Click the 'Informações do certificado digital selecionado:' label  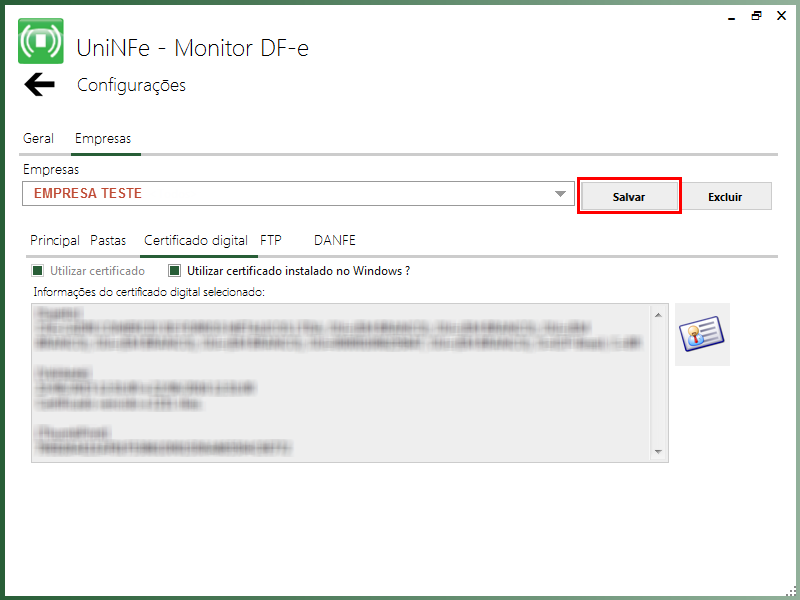[x=149, y=292]
